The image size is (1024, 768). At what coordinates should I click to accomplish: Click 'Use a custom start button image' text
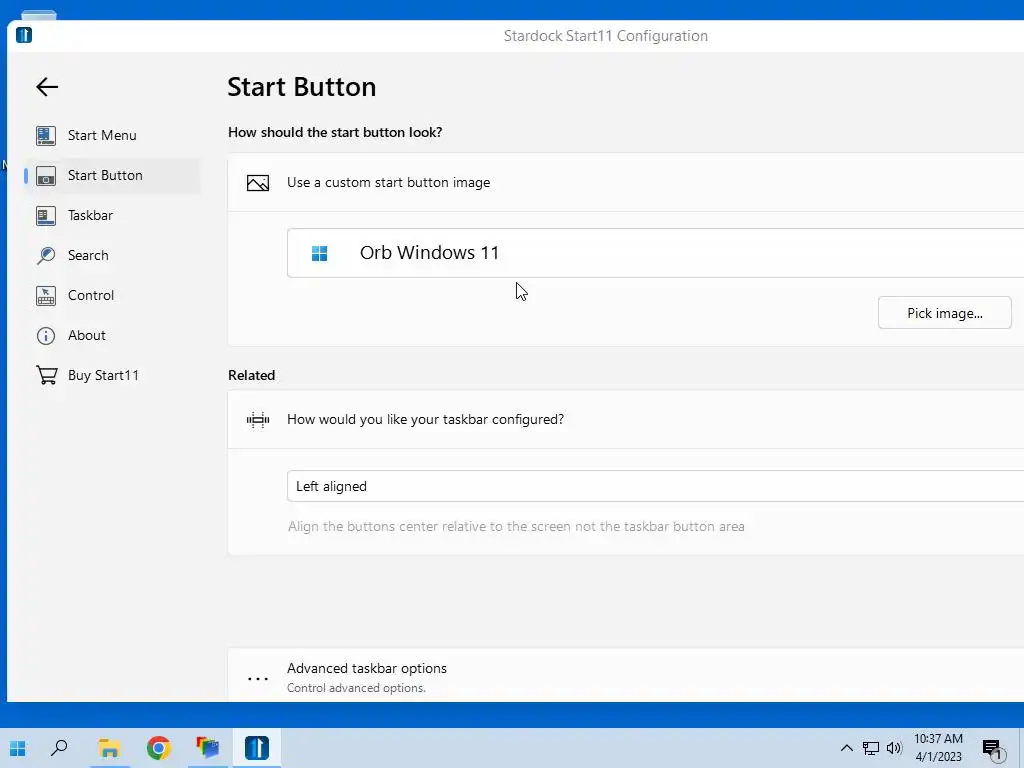click(x=389, y=182)
